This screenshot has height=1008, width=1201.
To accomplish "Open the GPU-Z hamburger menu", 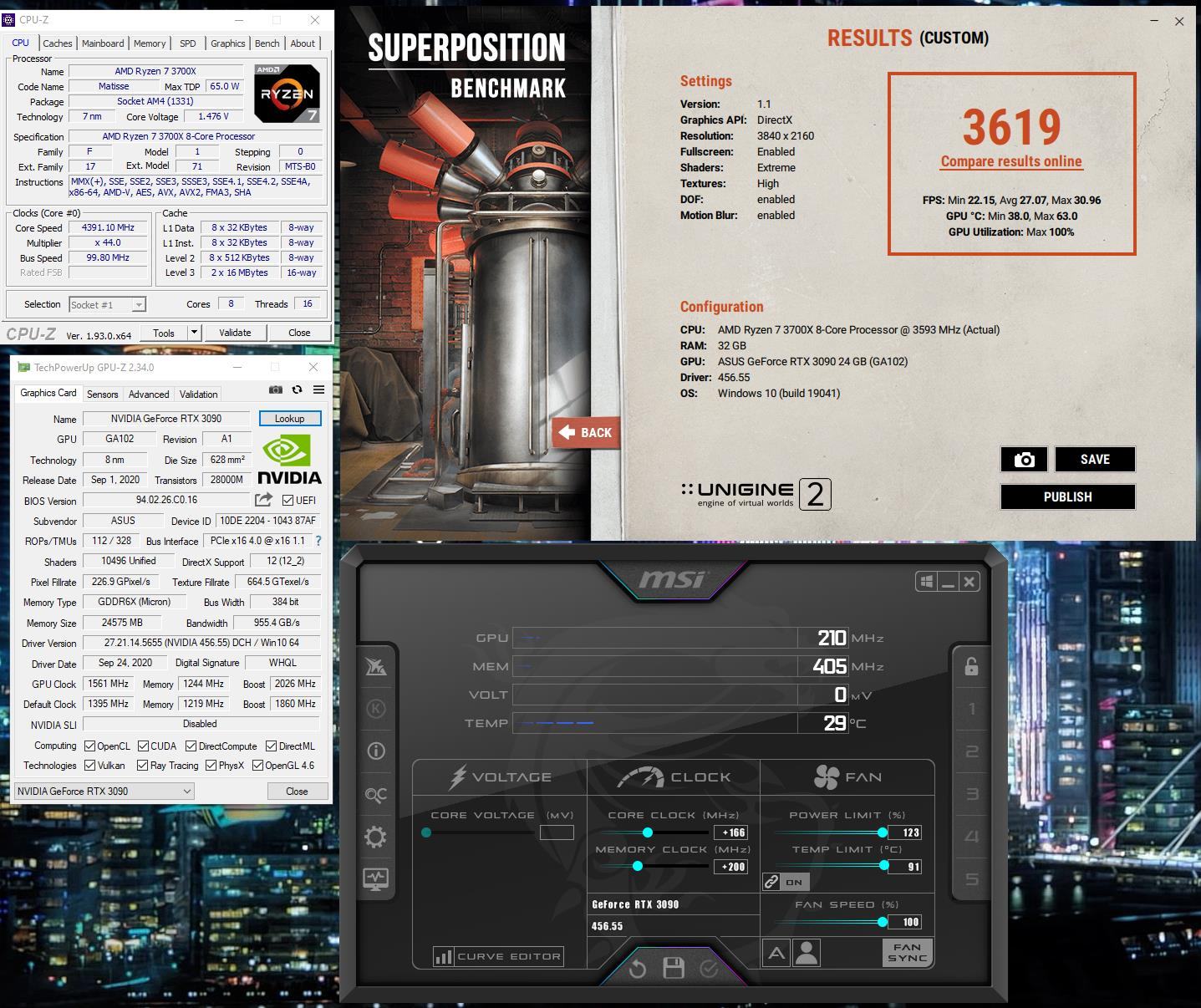I will click(318, 389).
